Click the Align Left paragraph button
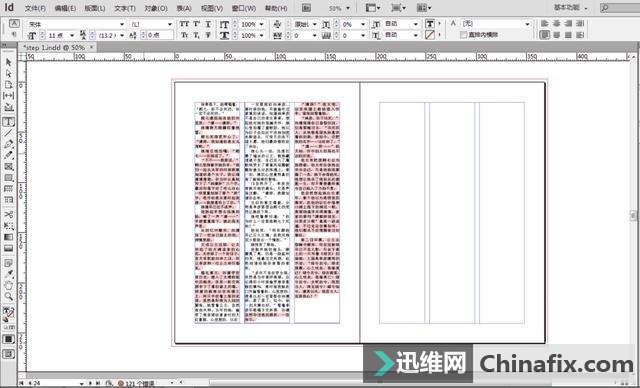Image resolution: width=640 pixels, height=388 pixels. pyautogui.click(x=544, y=24)
